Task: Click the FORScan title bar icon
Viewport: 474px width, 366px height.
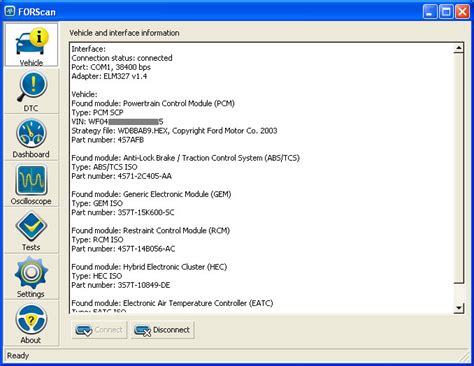Action: 10,11
